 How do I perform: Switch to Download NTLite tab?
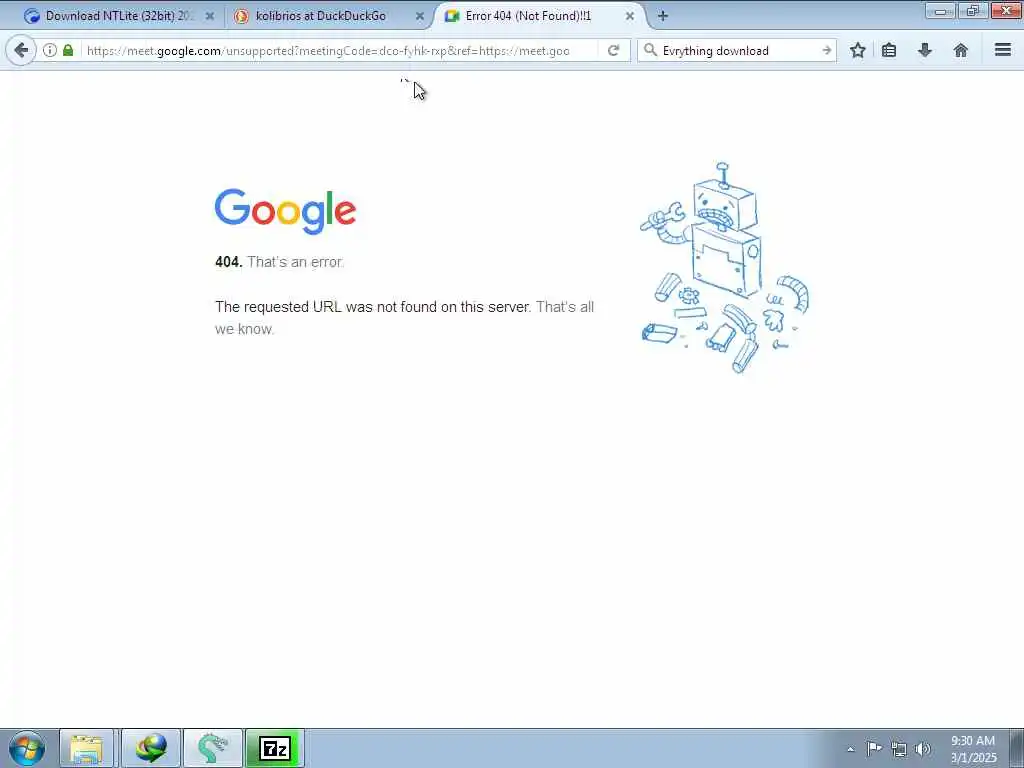(x=120, y=16)
